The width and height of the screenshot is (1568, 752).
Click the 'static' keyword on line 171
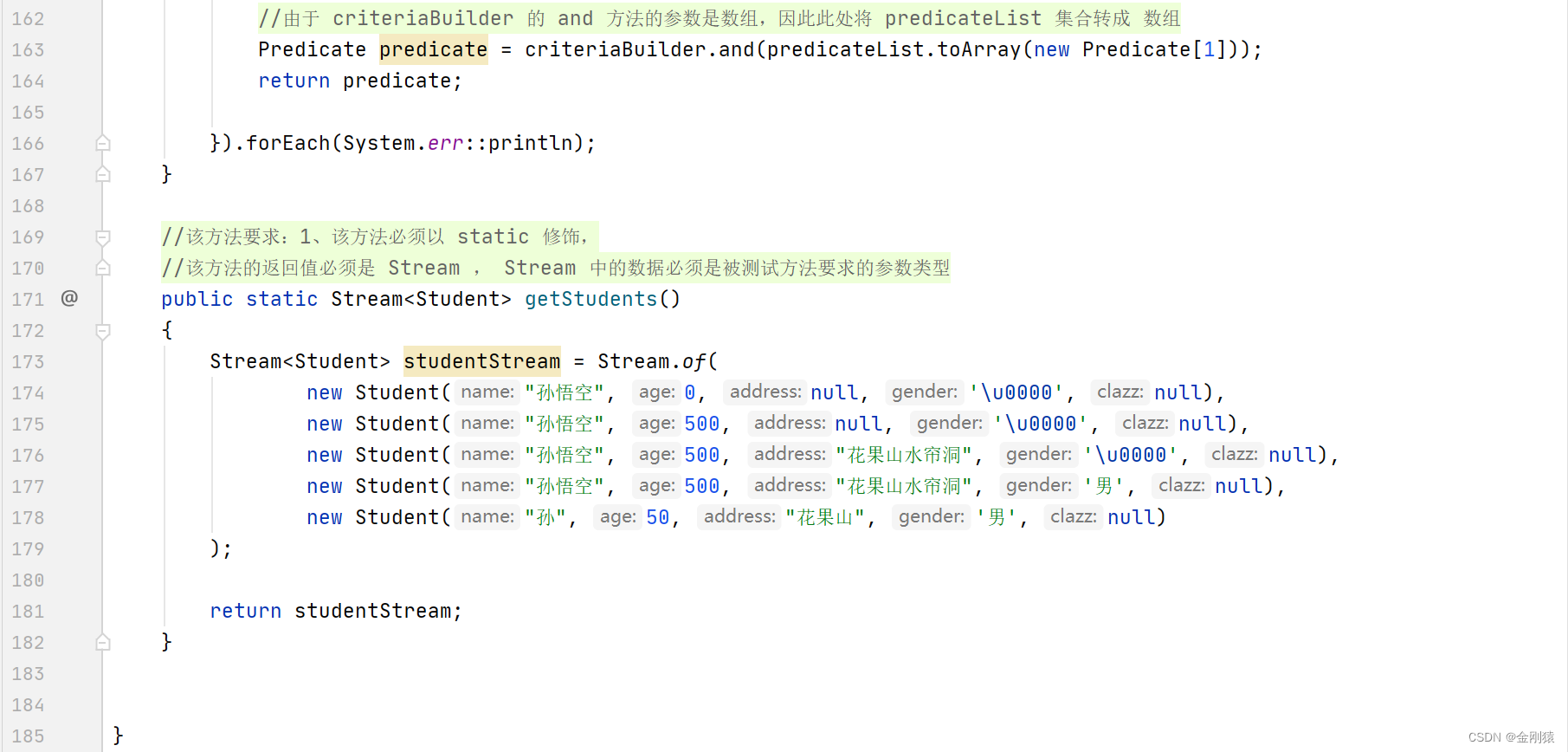click(x=282, y=299)
